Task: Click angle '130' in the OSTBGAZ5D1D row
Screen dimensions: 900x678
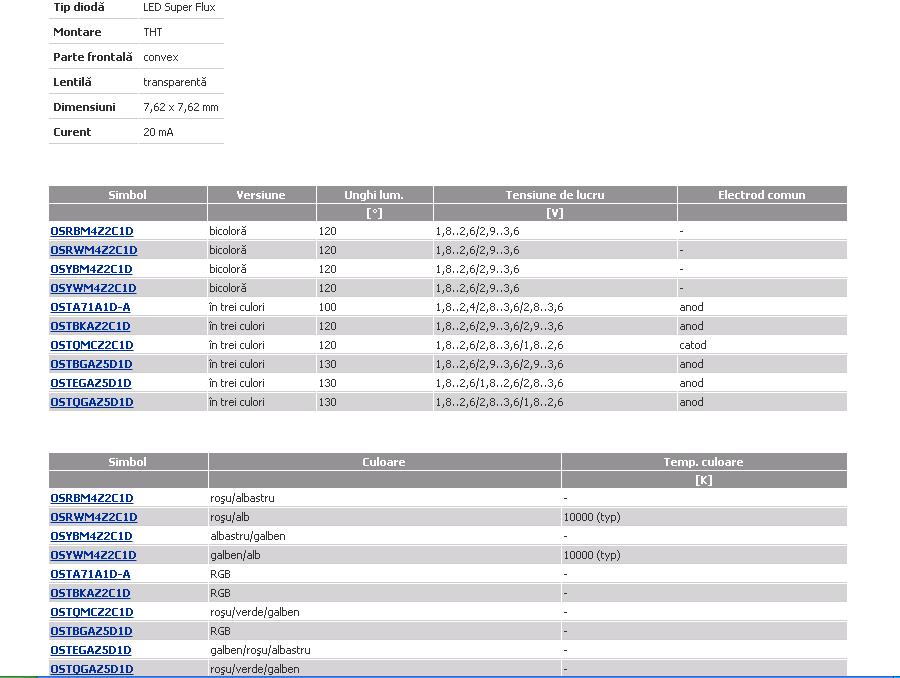Action: (x=327, y=364)
